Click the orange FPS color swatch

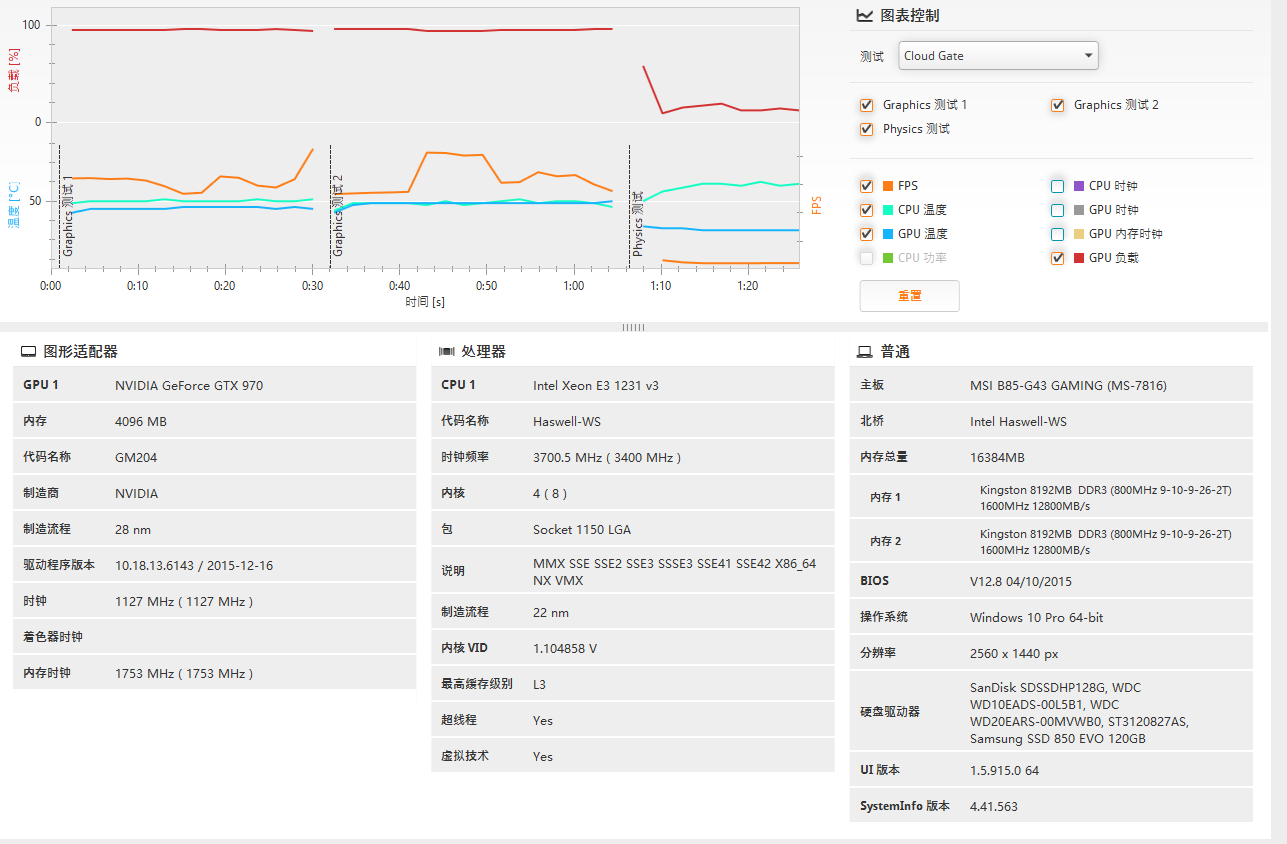click(x=887, y=186)
